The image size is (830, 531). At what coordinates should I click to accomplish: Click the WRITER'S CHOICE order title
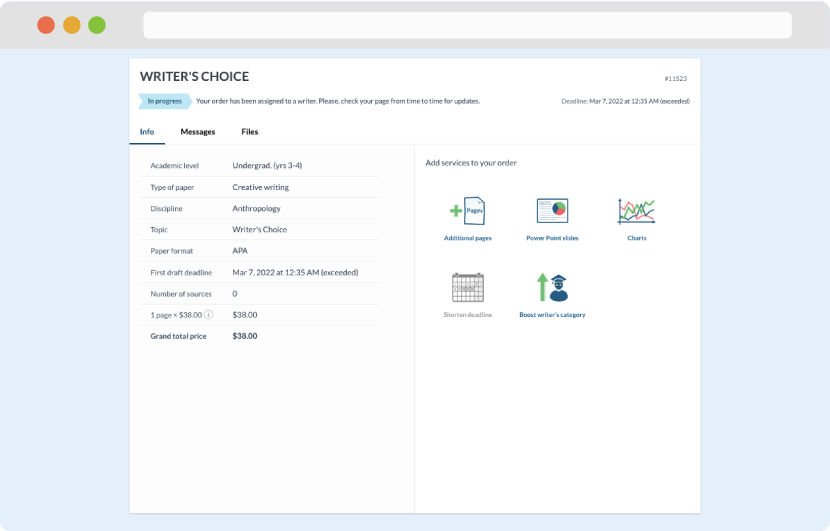tap(194, 77)
